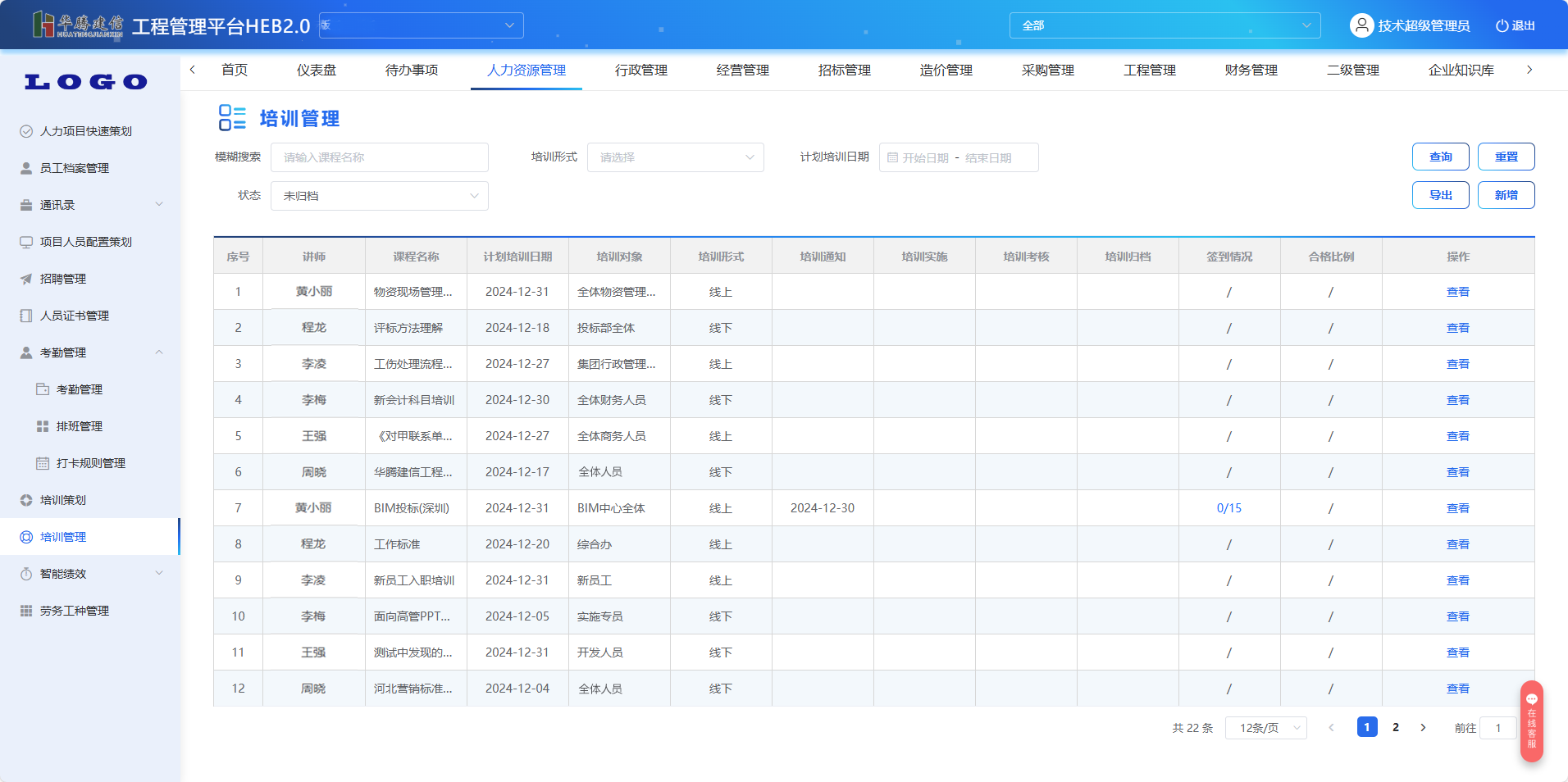1568x782 pixels.
Task: Open the 招标管理 tab
Action: (x=845, y=70)
